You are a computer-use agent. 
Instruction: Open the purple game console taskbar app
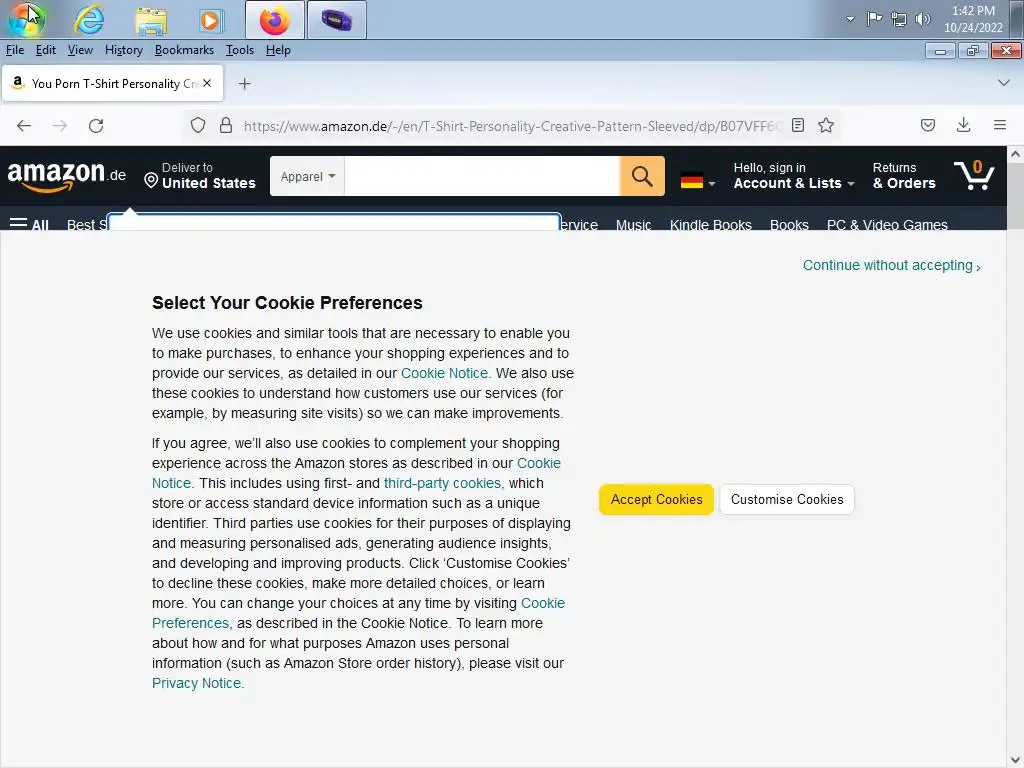pos(336,20)
